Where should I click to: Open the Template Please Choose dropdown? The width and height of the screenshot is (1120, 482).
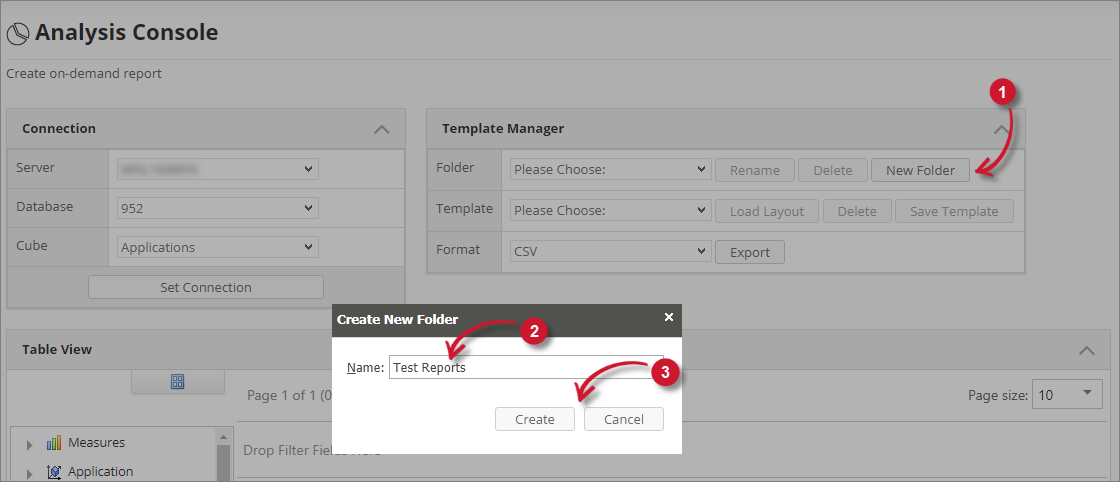611,211
